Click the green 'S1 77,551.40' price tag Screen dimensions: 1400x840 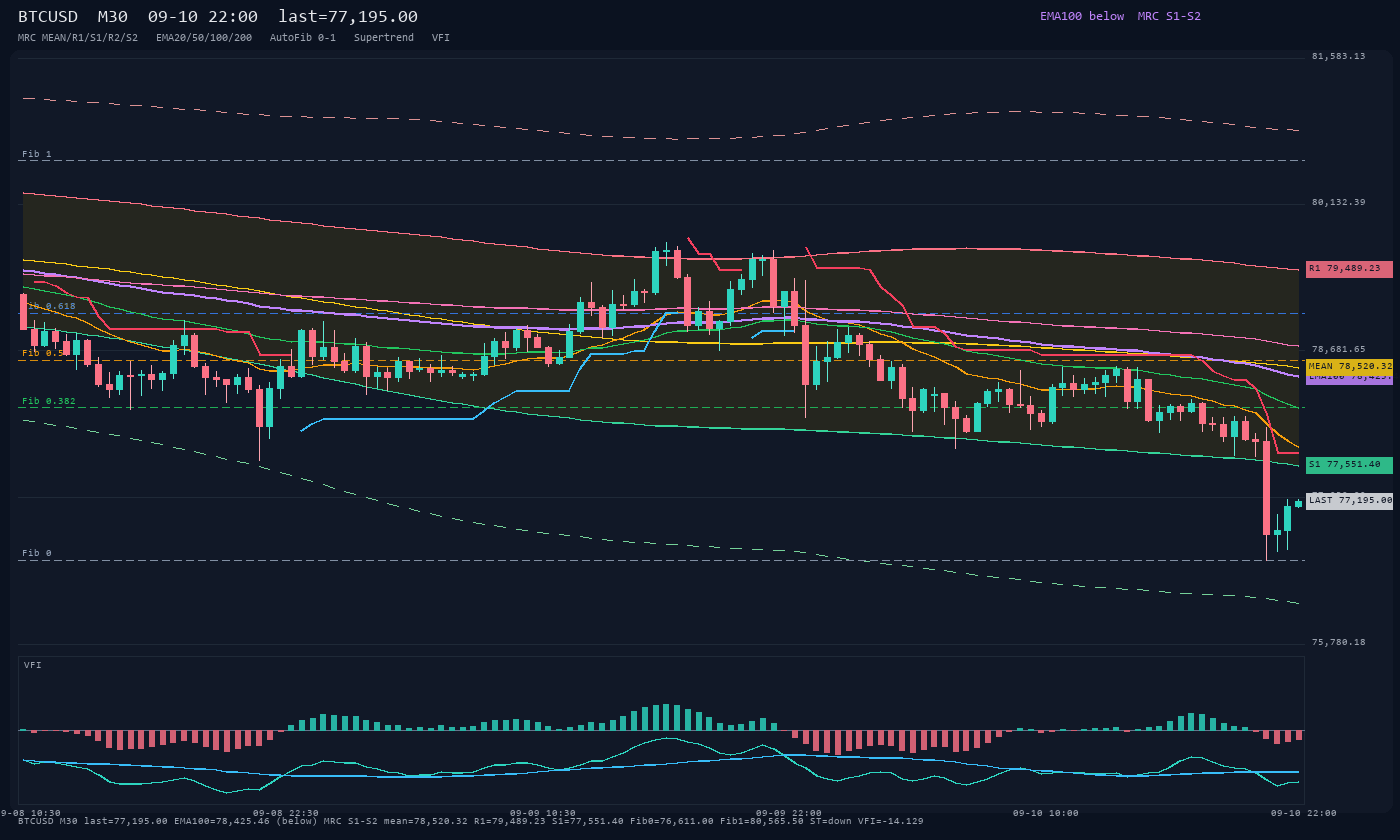(1349, 465)
